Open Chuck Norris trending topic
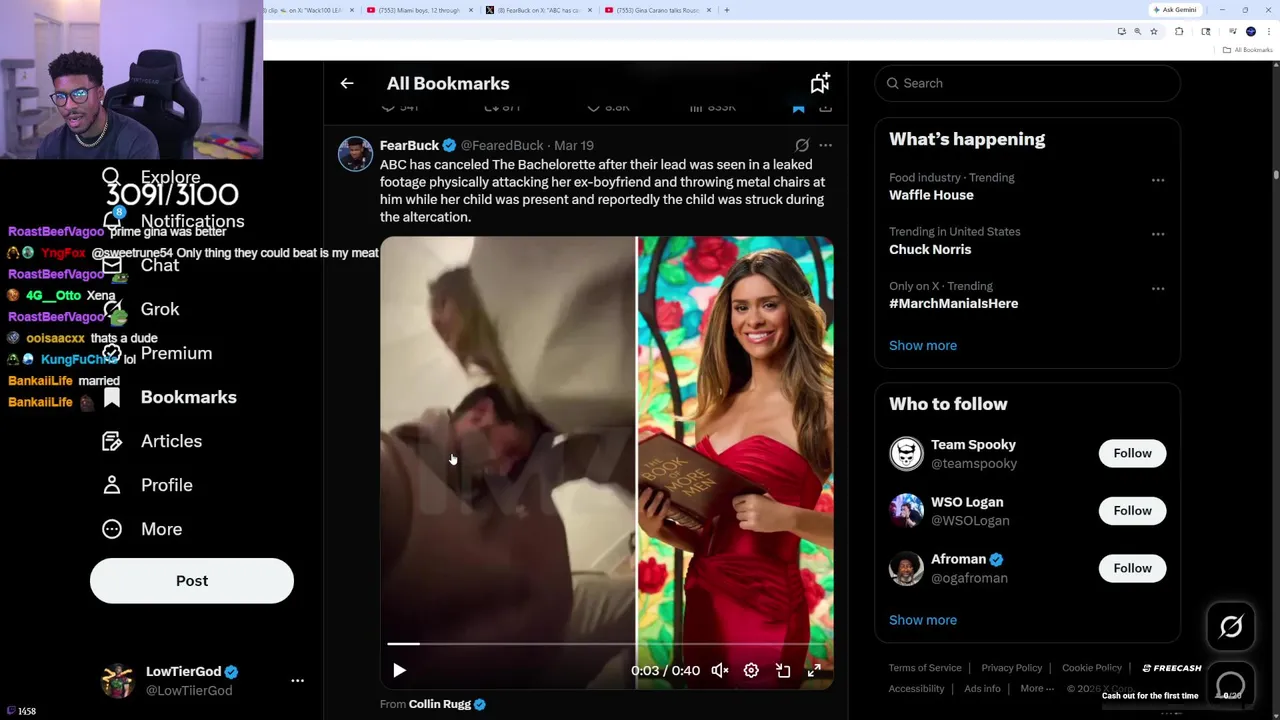The height and width of the screenshot is (720, 1280). [x=930, y=249]
